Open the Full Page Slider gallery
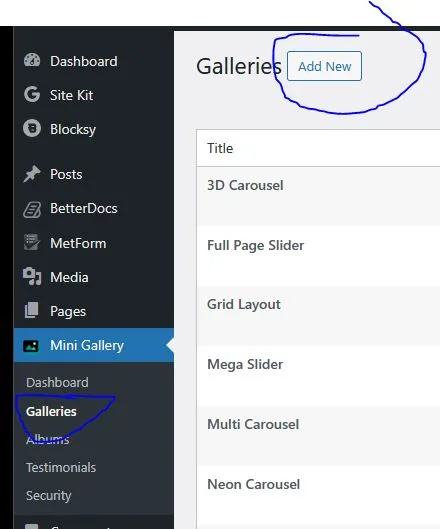 255,245
